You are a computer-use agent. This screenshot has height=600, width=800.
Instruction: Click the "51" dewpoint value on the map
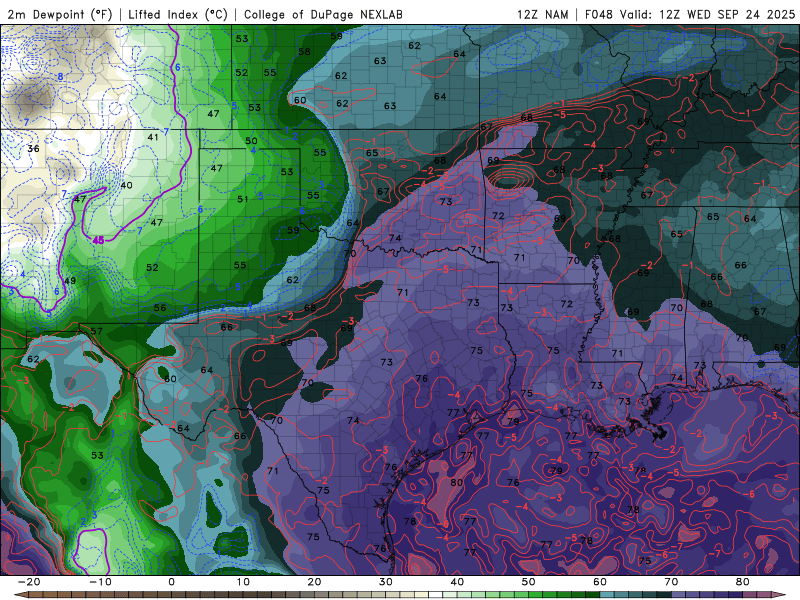tap(242, 199)
